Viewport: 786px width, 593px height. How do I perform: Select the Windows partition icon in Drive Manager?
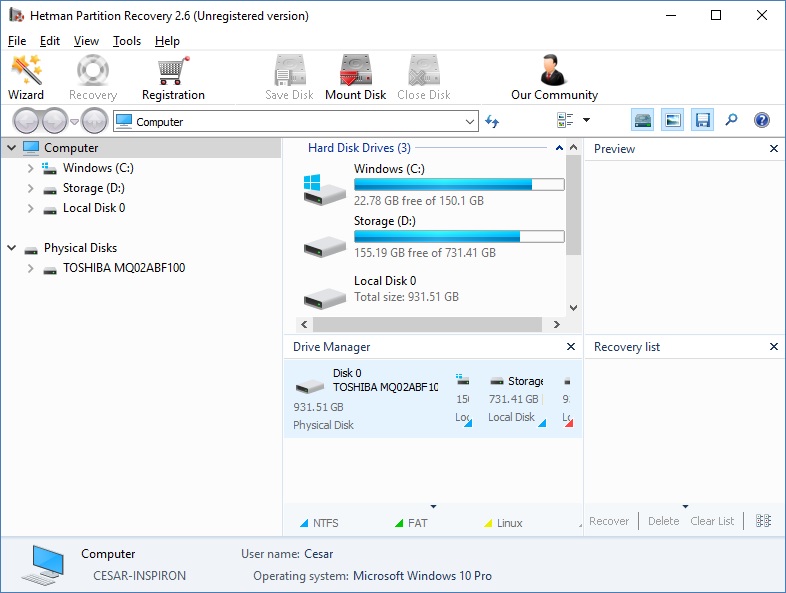tap(463, 380)
